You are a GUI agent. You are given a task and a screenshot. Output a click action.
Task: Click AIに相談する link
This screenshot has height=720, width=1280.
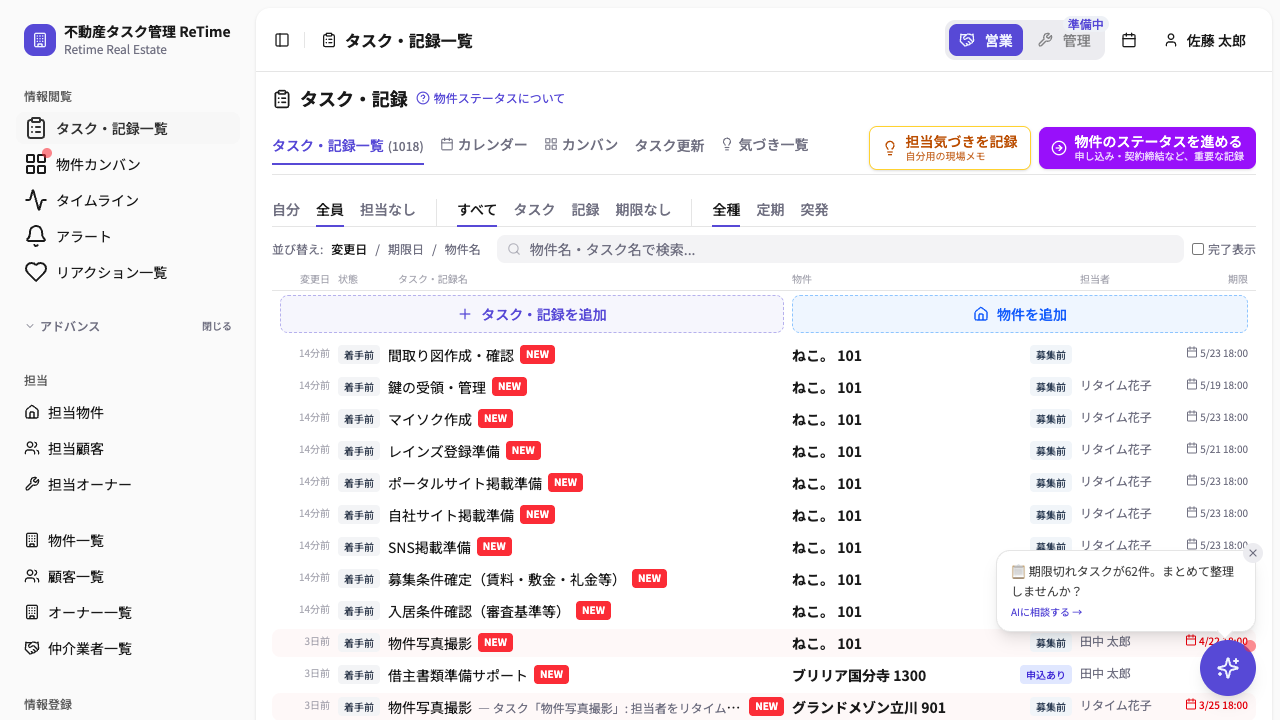coord(1046,612)
